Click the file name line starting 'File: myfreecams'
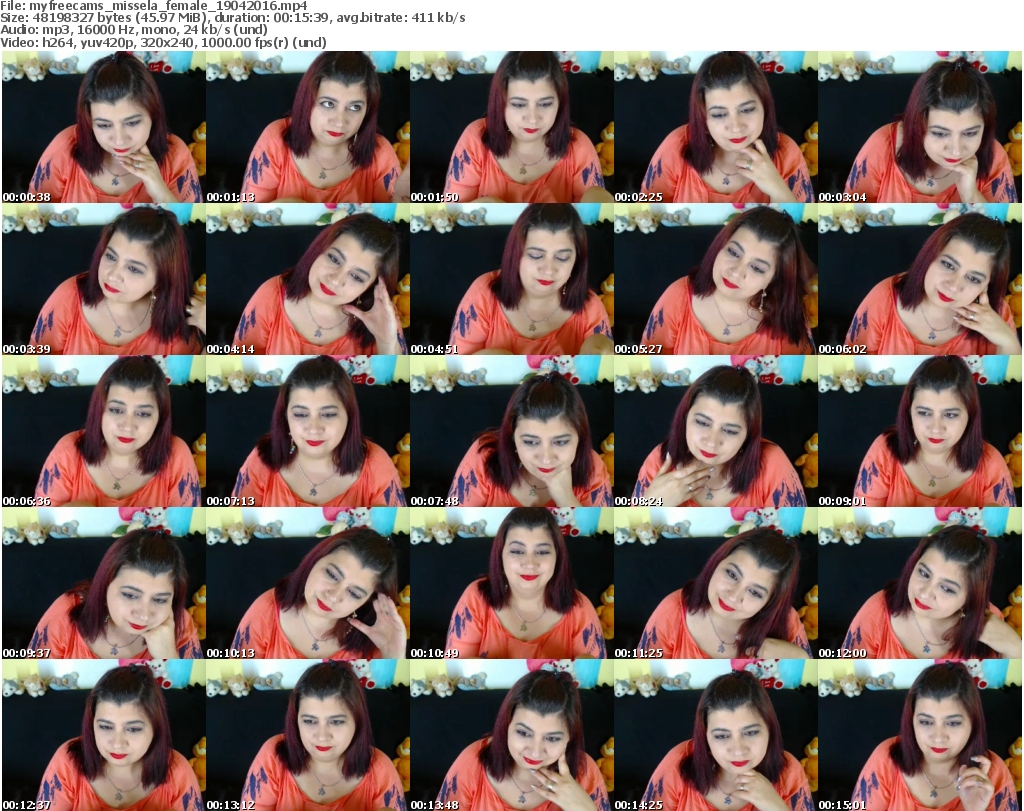The width and height of the screenshot is (1024, 811). click(x=153, y=6)
